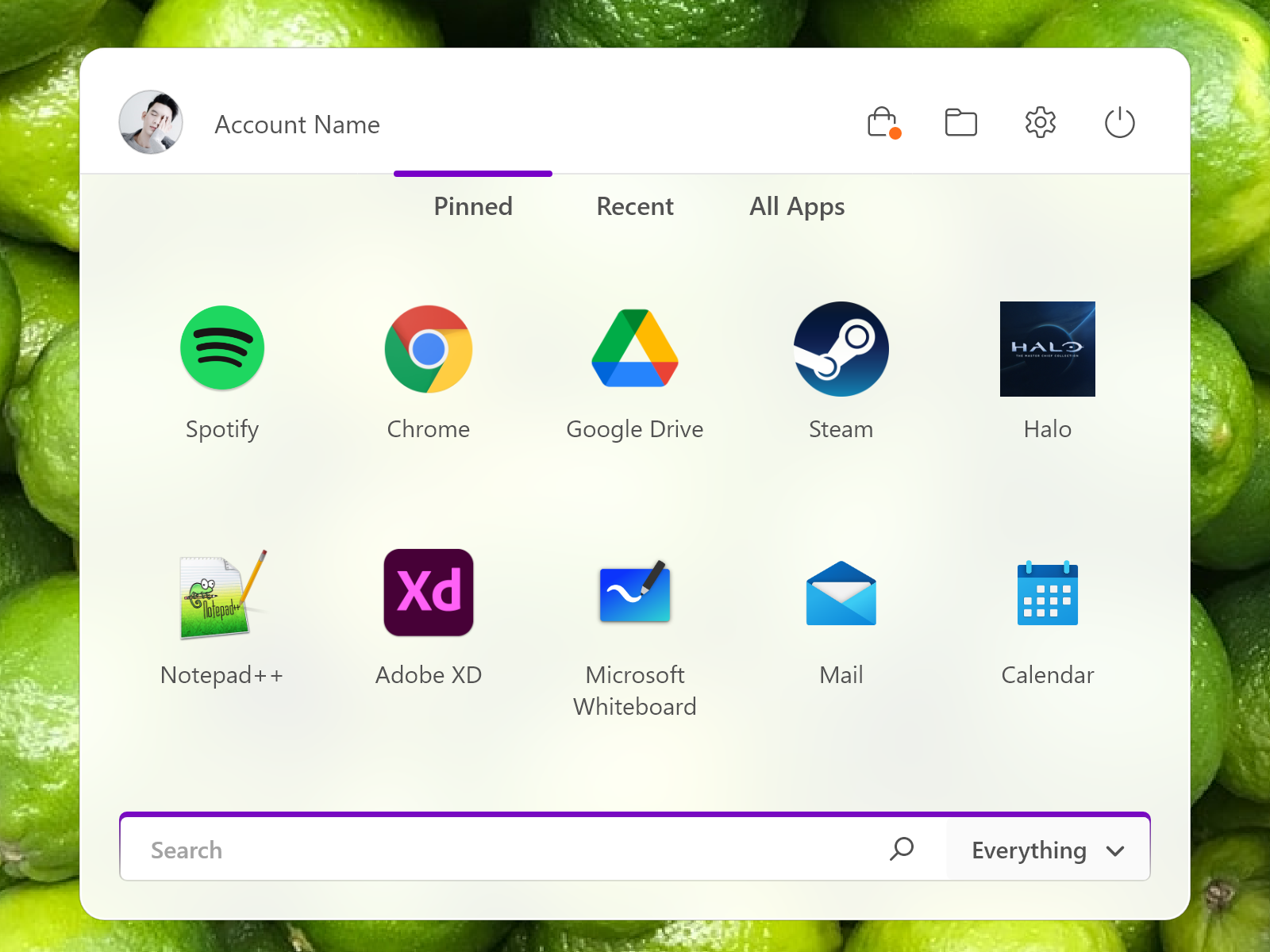Open the settings gear icon
The height and width of the screenshot is (952, 1270).
[x=1041, y=123]
